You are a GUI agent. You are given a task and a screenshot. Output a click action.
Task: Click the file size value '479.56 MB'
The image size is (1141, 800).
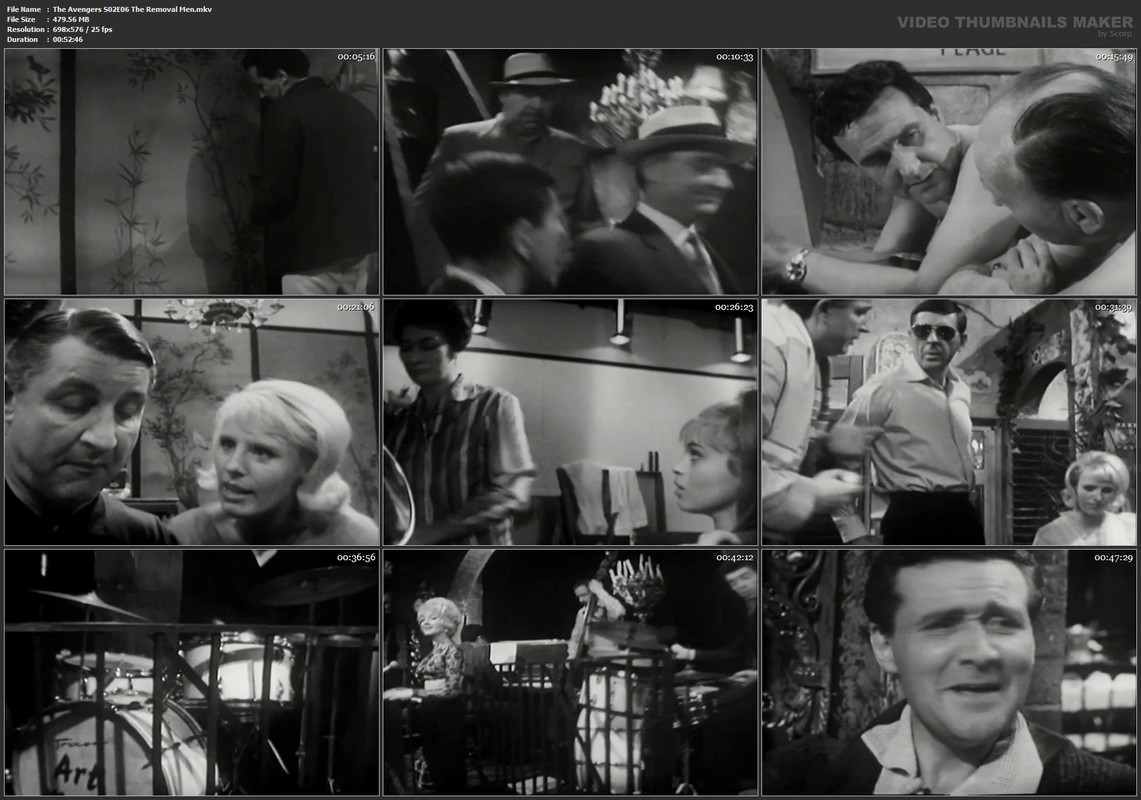coord(71,20)
